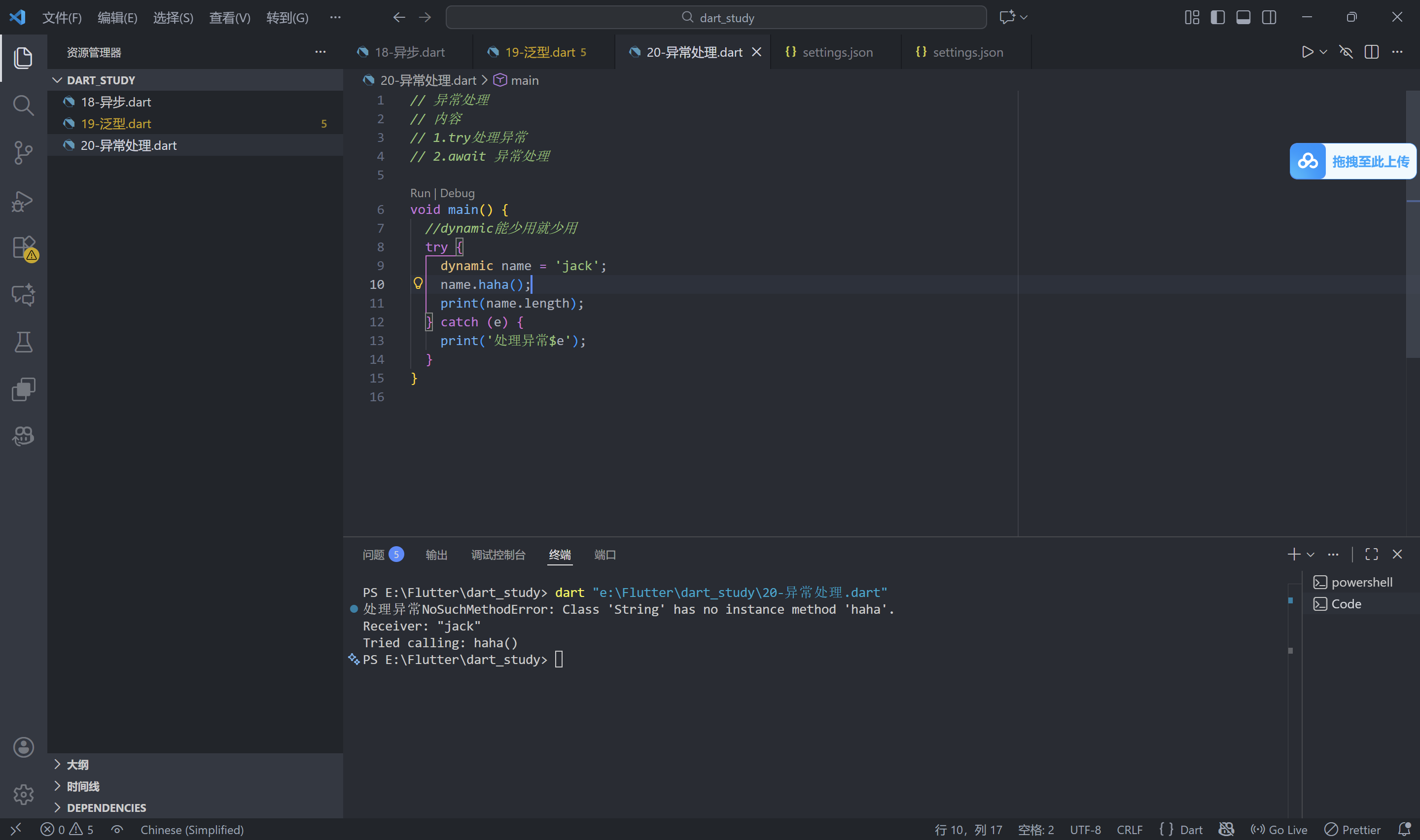Screen dimensions: 1420x840
Task: Open the new terminal profile dropdown
Action: (x=1311, y=555)
